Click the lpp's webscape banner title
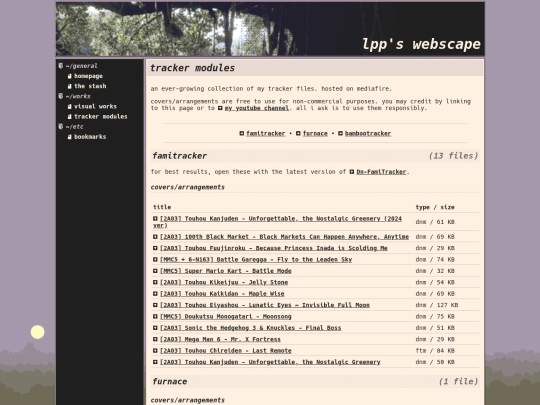Screen dimensions: 540x405 [421, 44]
